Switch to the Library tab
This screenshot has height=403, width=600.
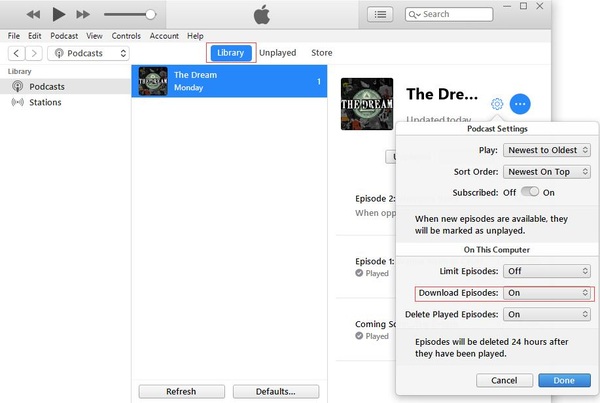tap(230, 53)
